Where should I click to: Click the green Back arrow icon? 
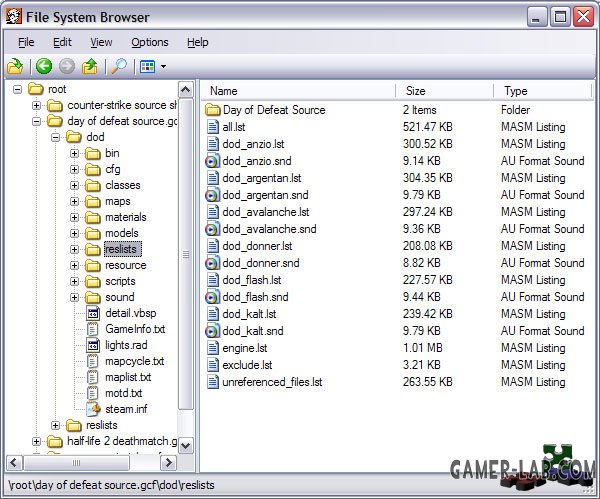[44, 66]
